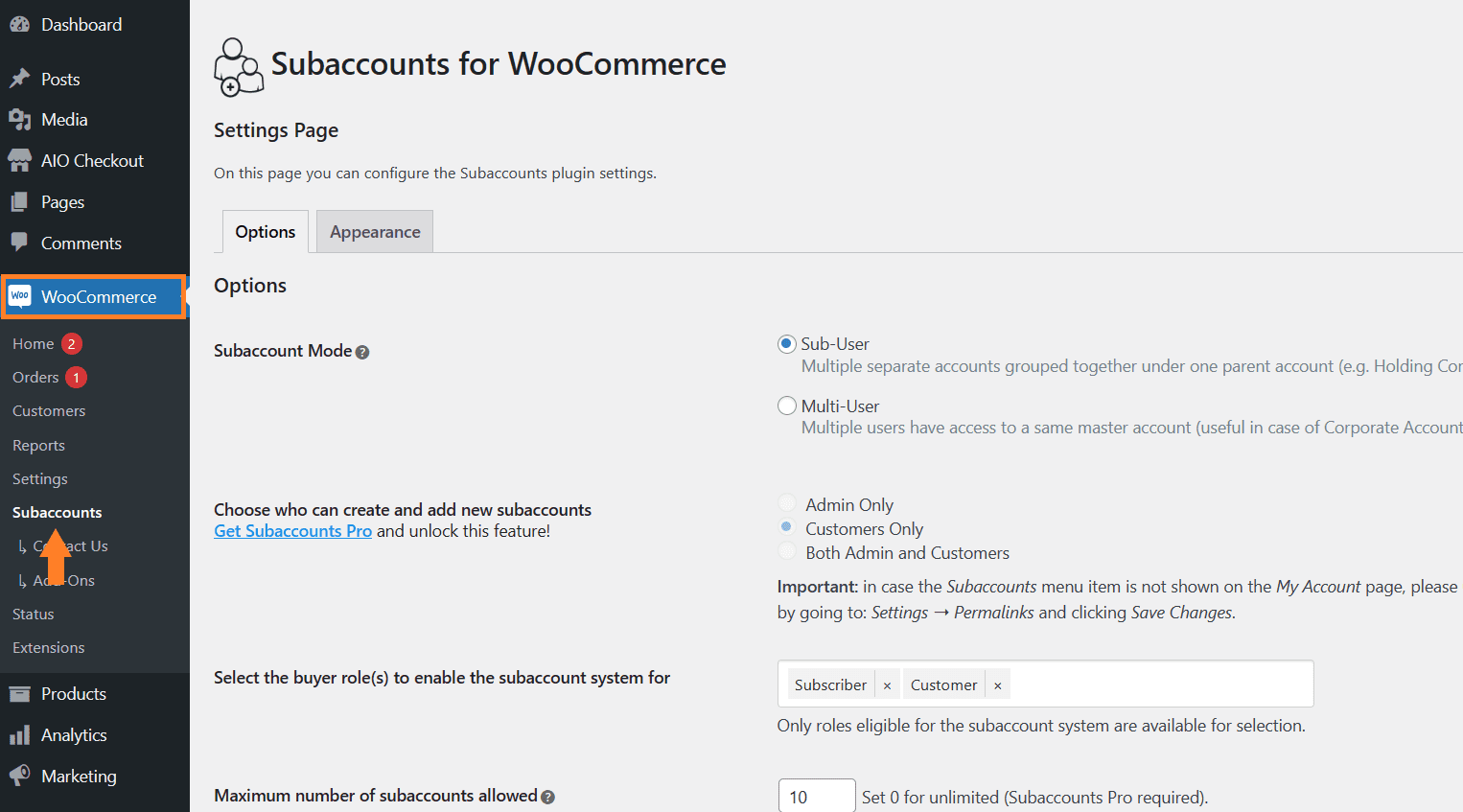Select the Sub-User radio option
The width and height of the screenshot is (1463, 812).
[787, 344]
